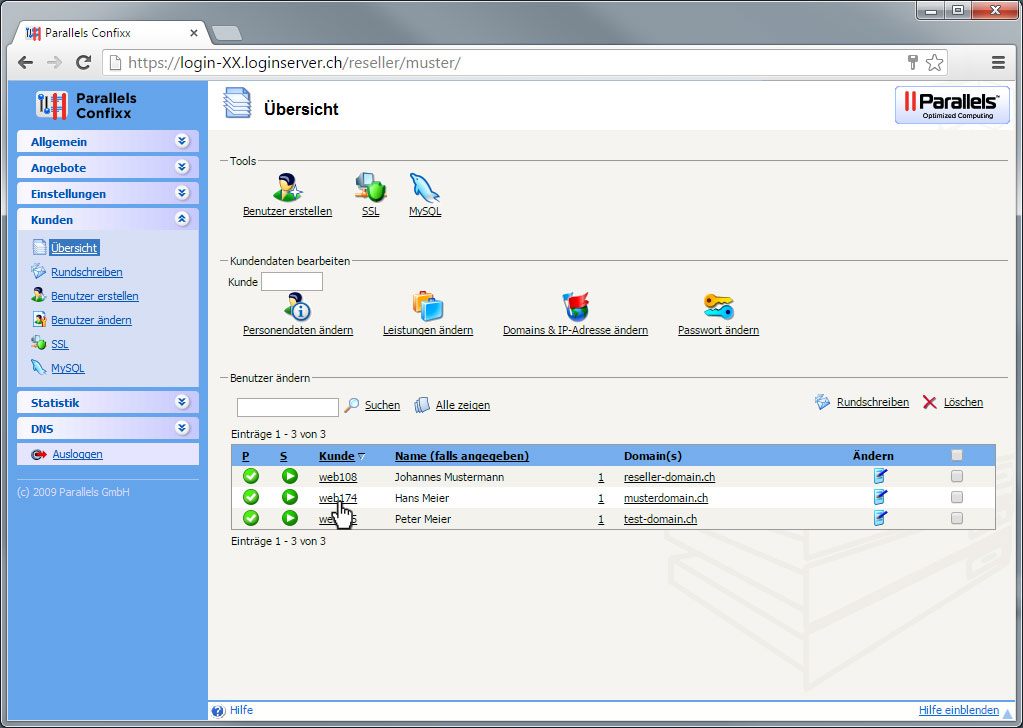Expand the Einstellungen sidebar section

coord(108,194)
